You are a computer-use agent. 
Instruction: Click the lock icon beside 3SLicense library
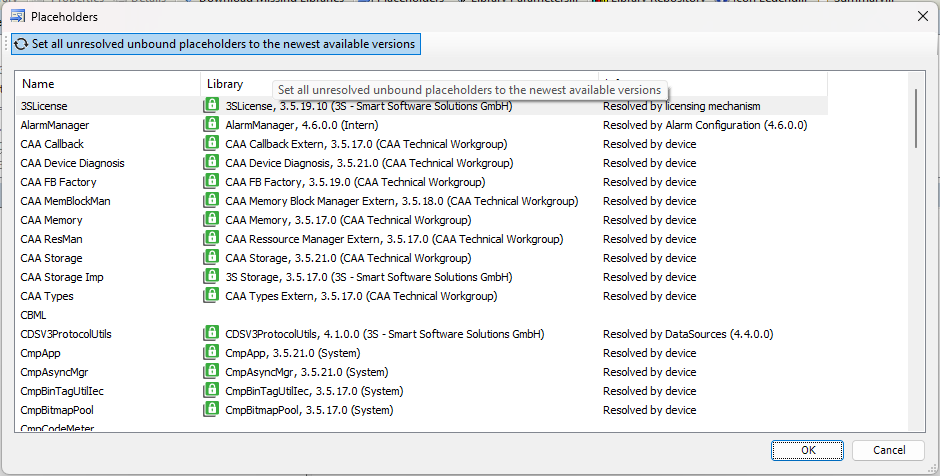click(211, 106)
